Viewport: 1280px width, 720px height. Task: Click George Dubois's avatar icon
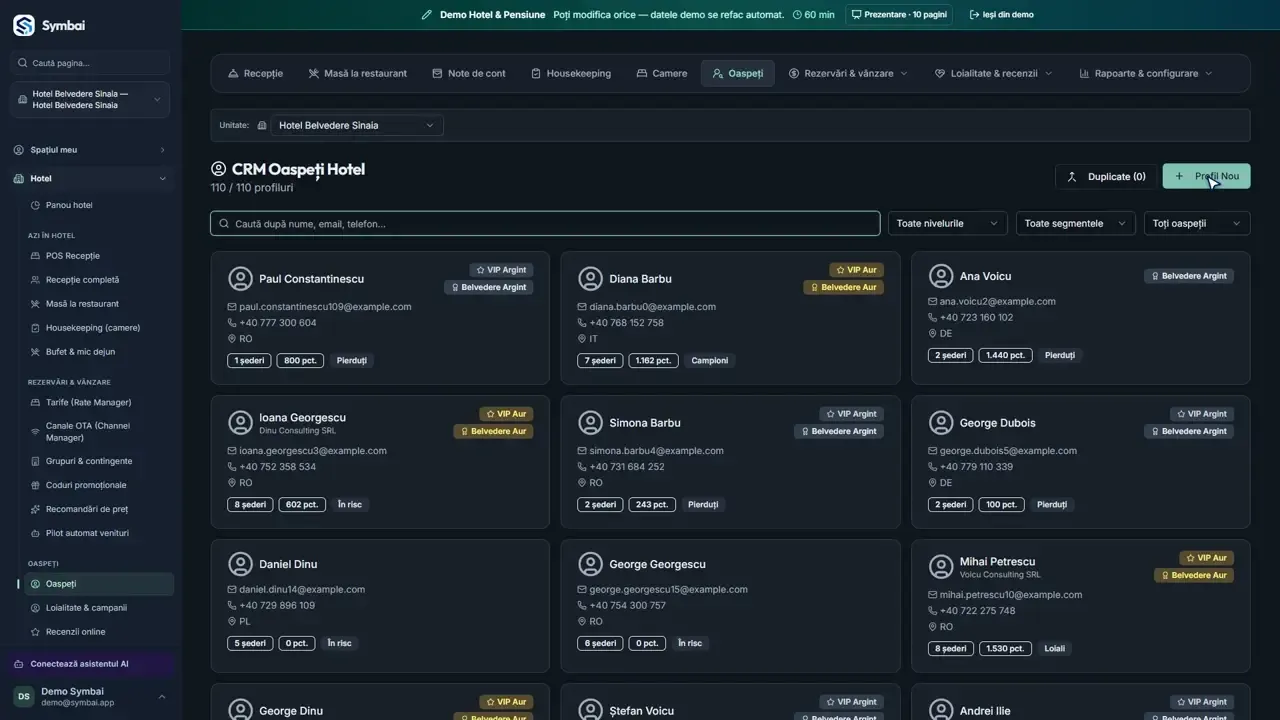tap(940, 423)
